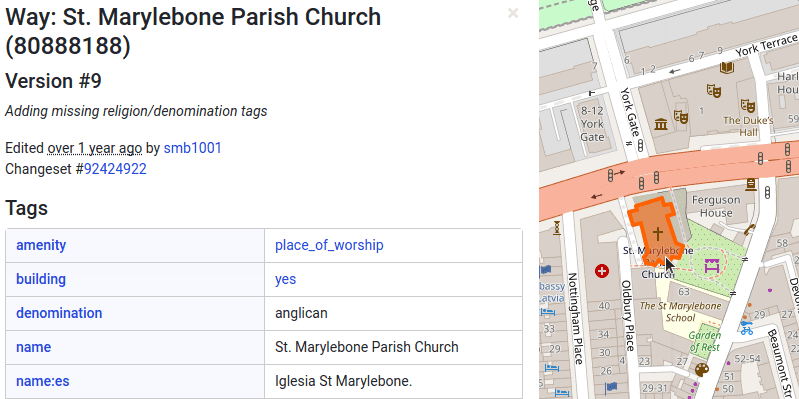Click the brown artist palette icon
Viewport: 799px width, 399px height.
click(702, 369)
